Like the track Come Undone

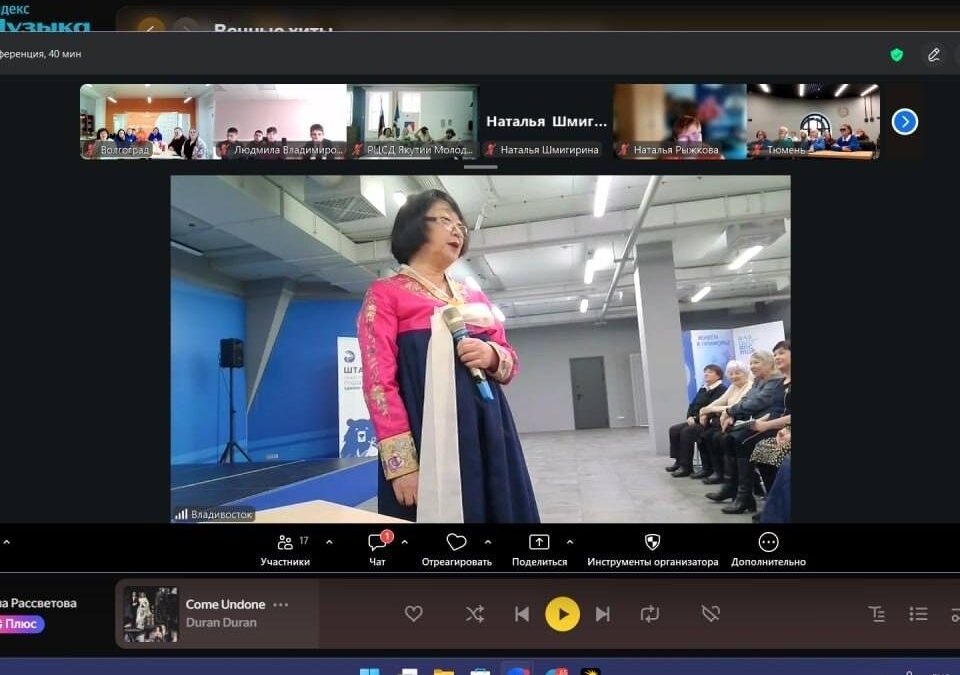click(x=413, y=614)
